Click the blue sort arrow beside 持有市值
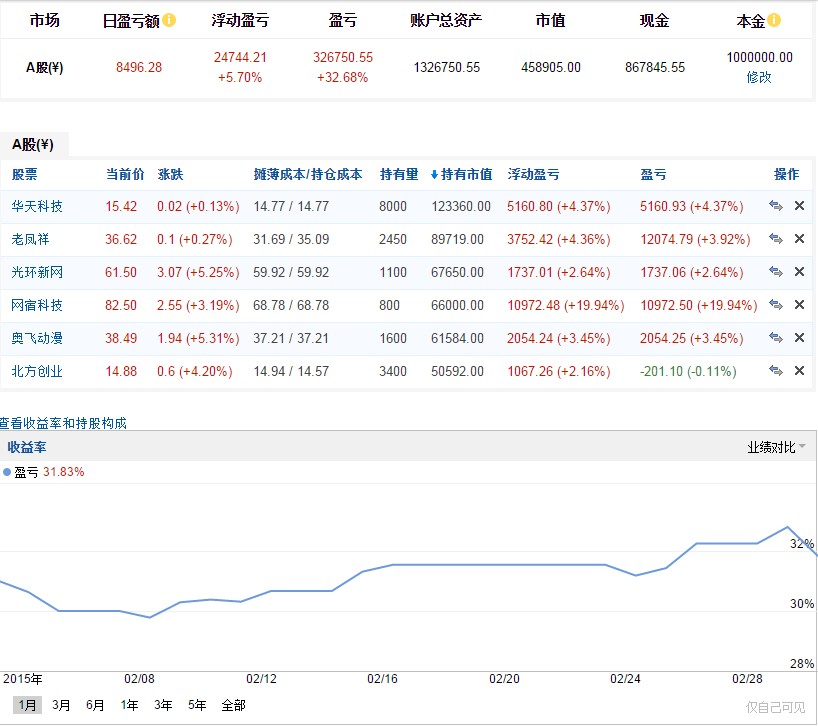This screenshot has width=818, height=726. click(x=434, y=175)
